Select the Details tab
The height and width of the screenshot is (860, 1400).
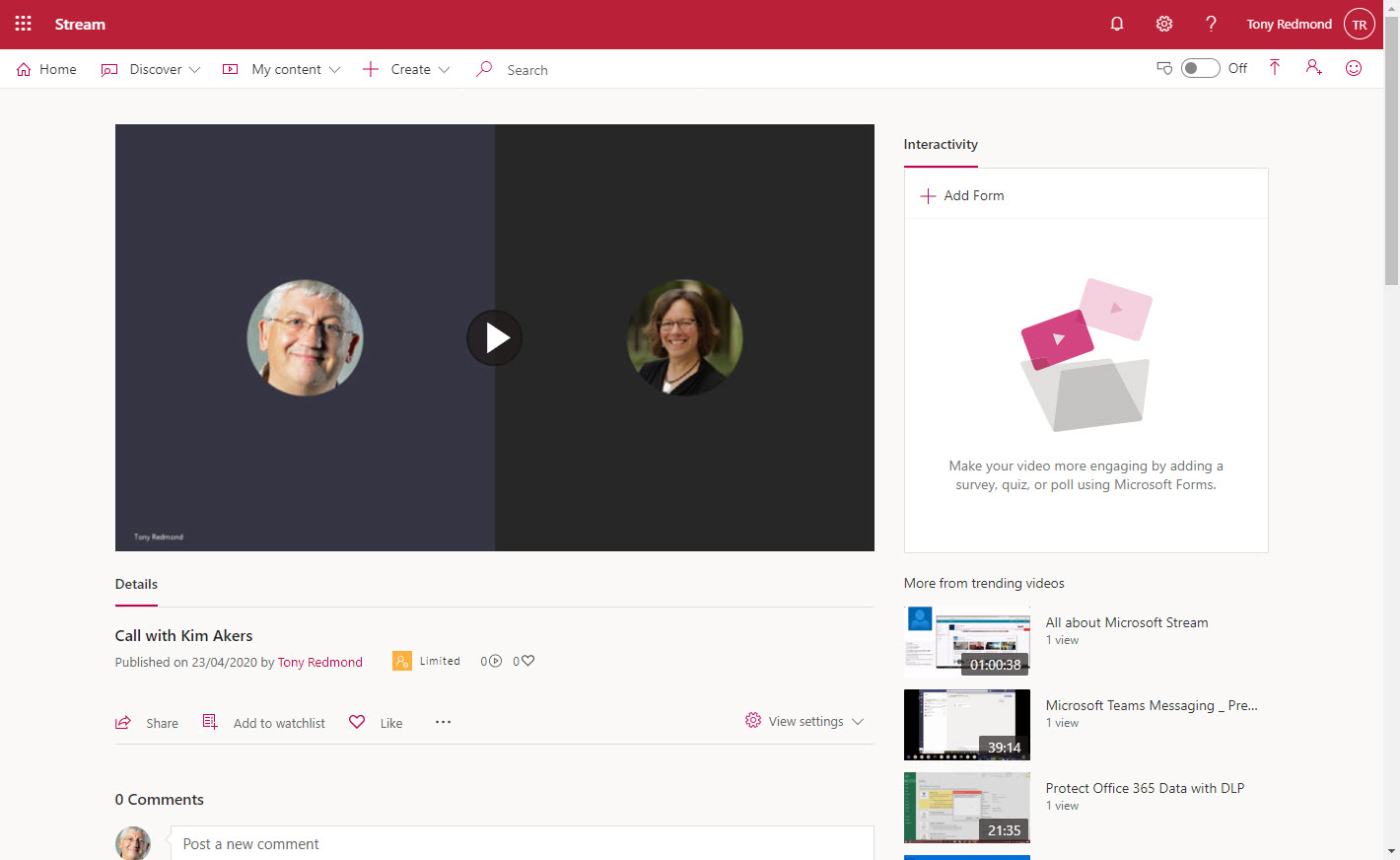tap(136, 585)
